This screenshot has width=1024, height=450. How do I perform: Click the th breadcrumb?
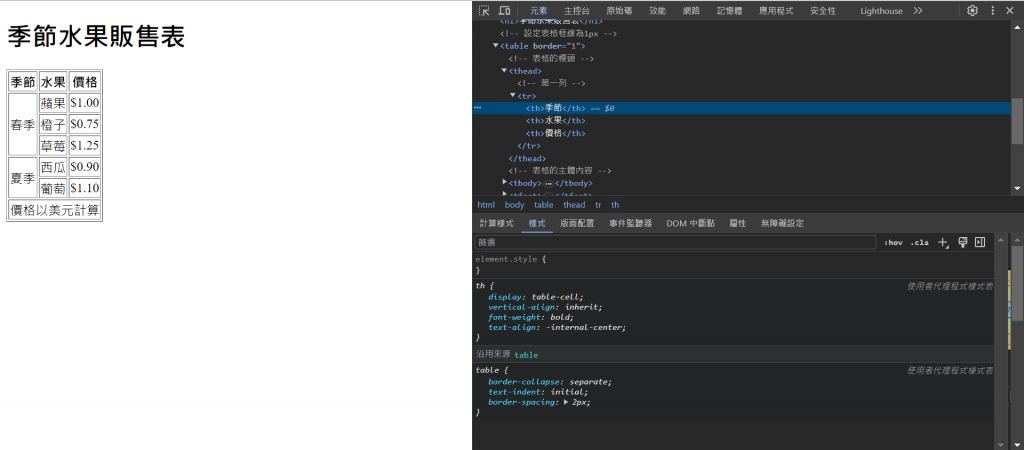point(615,204)
